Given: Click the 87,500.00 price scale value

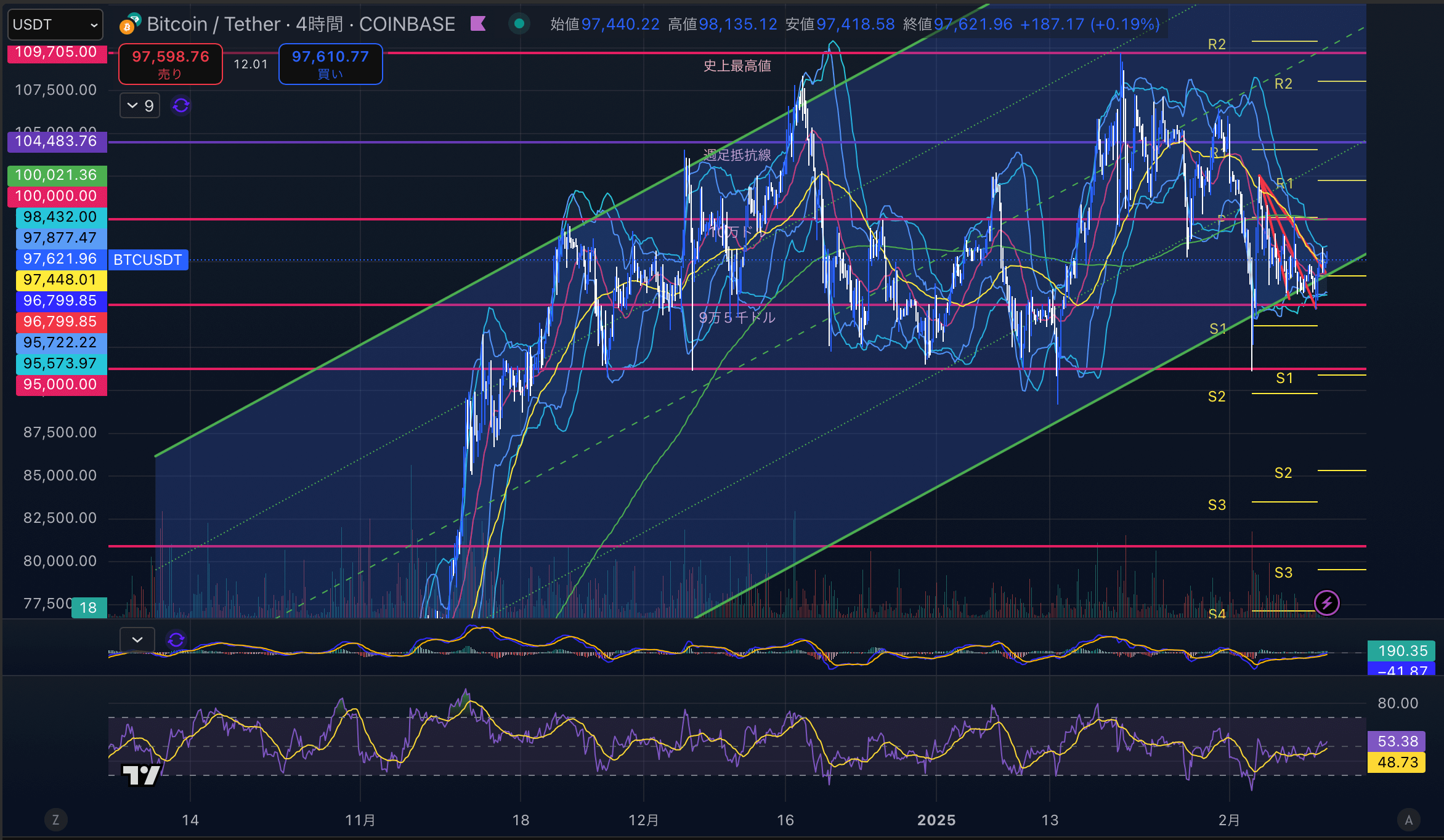Looking at the screenshot, I should tap(60, 432).
